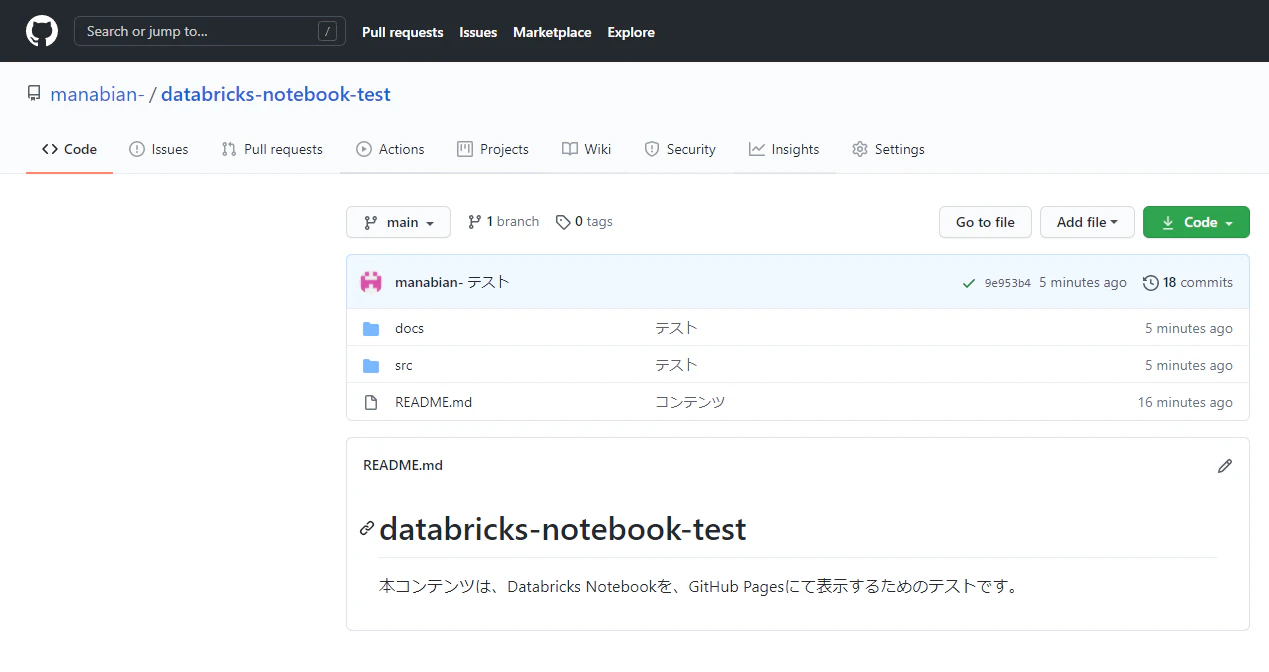Open the コンテンツ commit message link

[690, 403]
